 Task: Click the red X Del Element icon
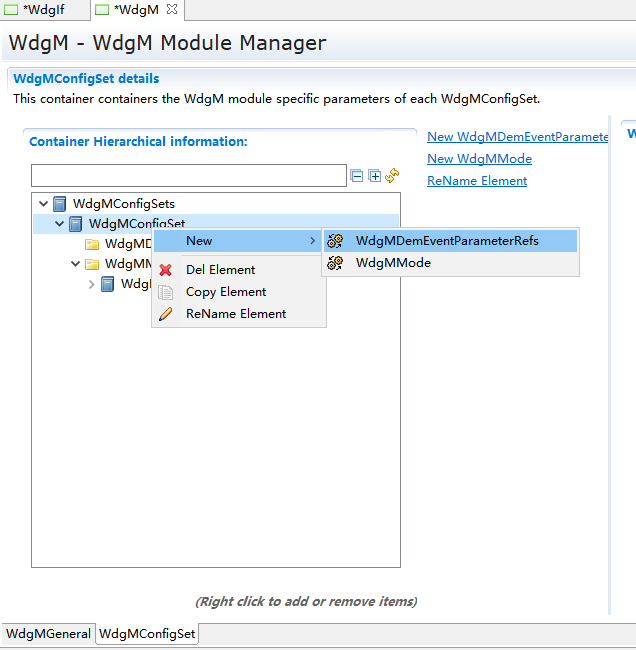[166, 270]
